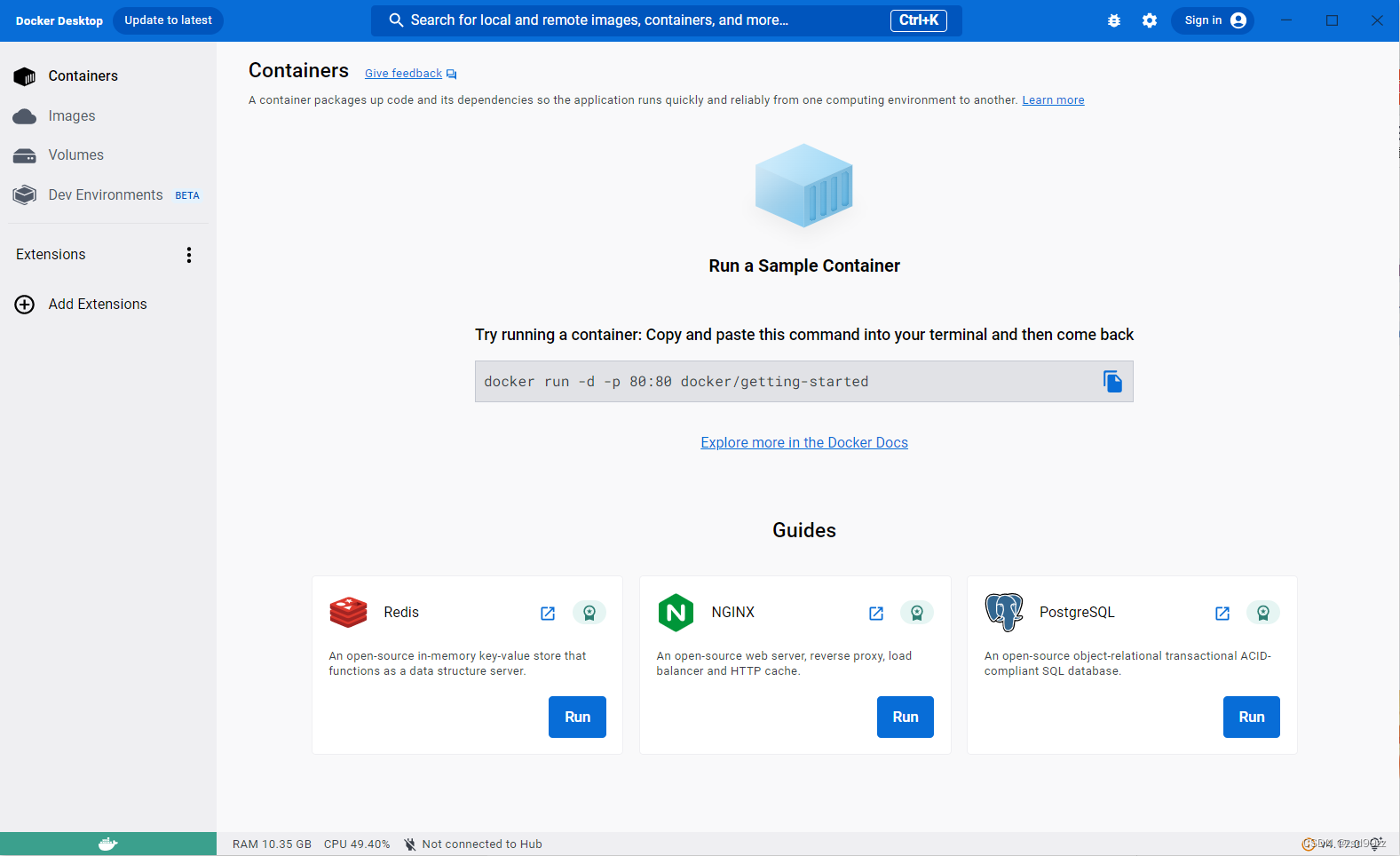Screen dimensions: 1400x856
Task: Click the Docker Desktop title text
Action: 59,21
